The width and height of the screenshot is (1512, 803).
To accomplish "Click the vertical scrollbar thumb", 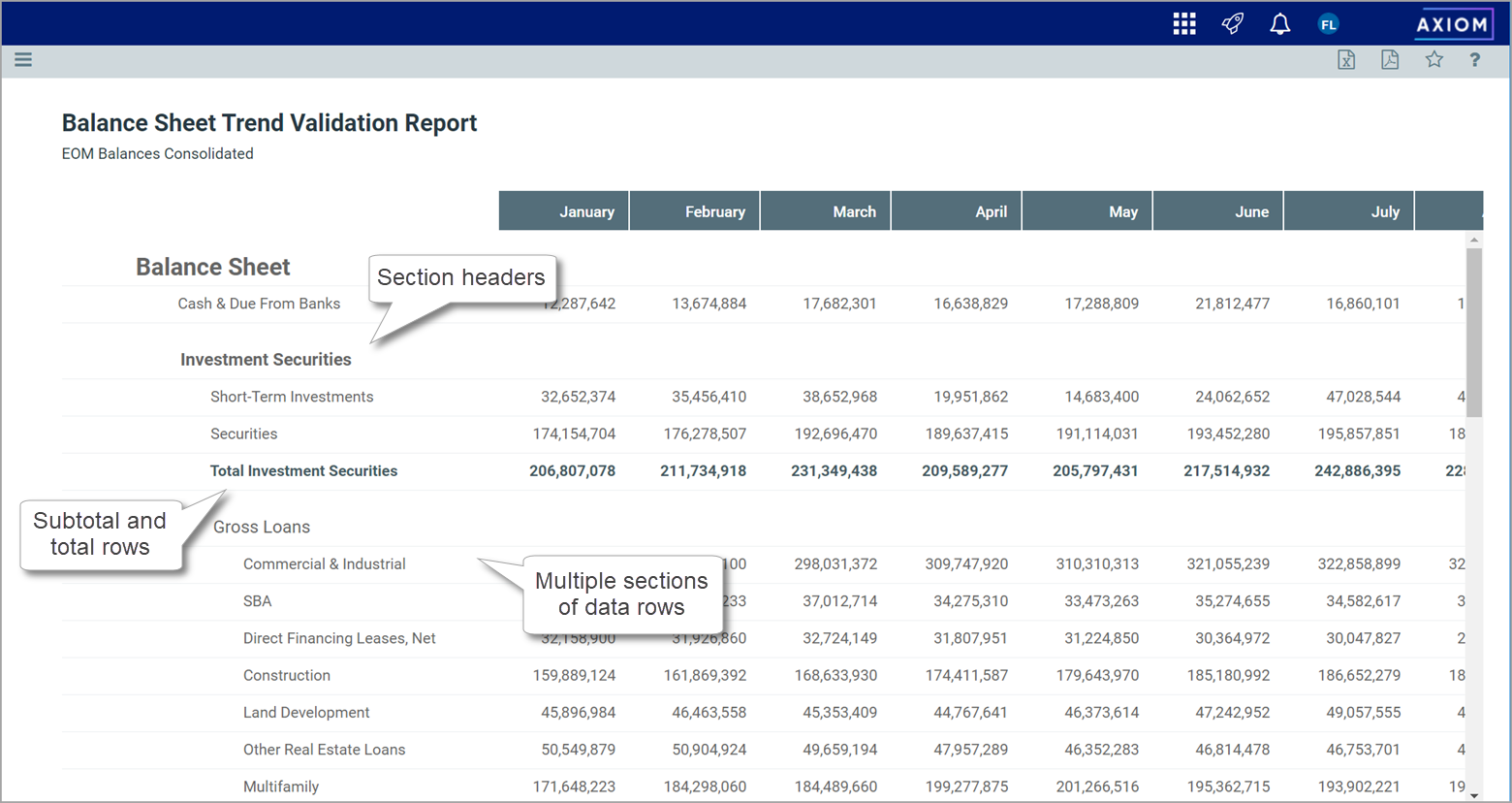I will pos(1473,332).
